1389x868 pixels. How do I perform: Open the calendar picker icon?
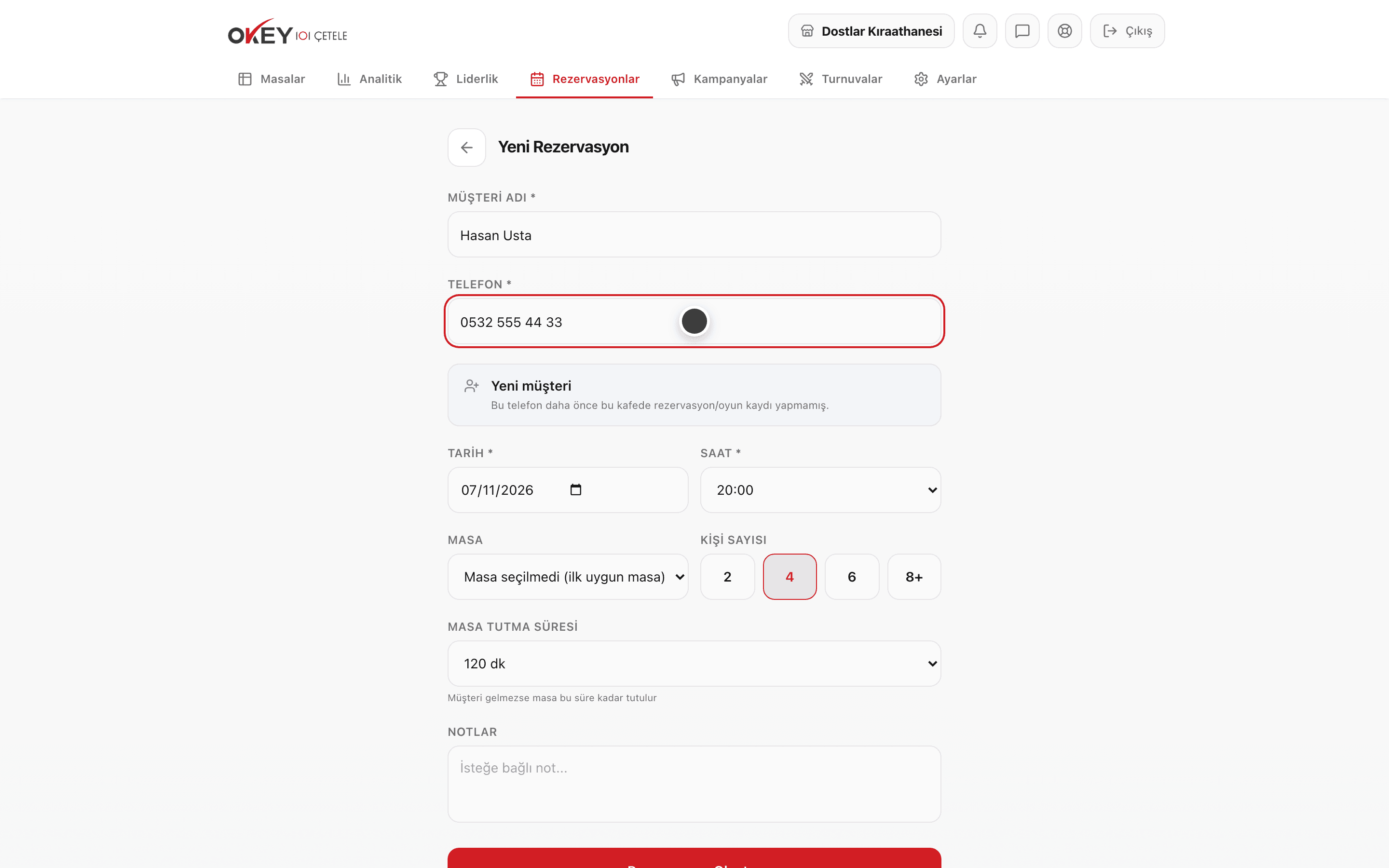click(576, 489)
